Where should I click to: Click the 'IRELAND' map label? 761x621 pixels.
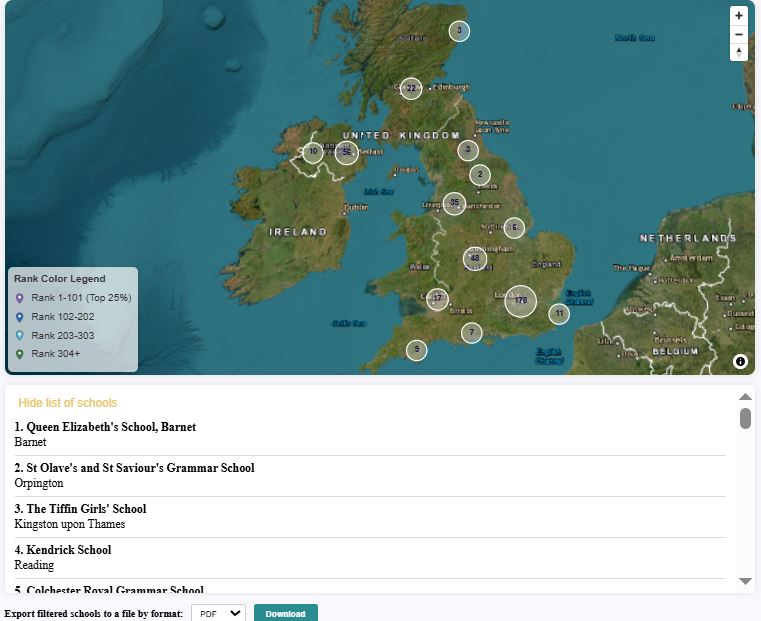coord(298,232)
